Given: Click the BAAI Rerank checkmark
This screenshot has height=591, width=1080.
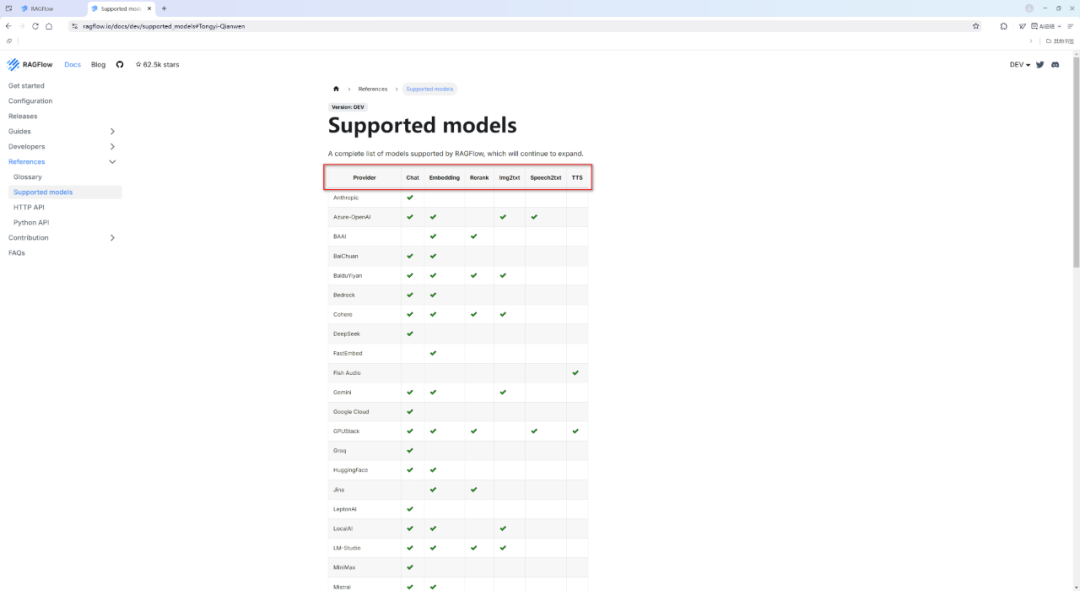Looking at the screenshot, I should pyautogui.click(x=474, y=236).
